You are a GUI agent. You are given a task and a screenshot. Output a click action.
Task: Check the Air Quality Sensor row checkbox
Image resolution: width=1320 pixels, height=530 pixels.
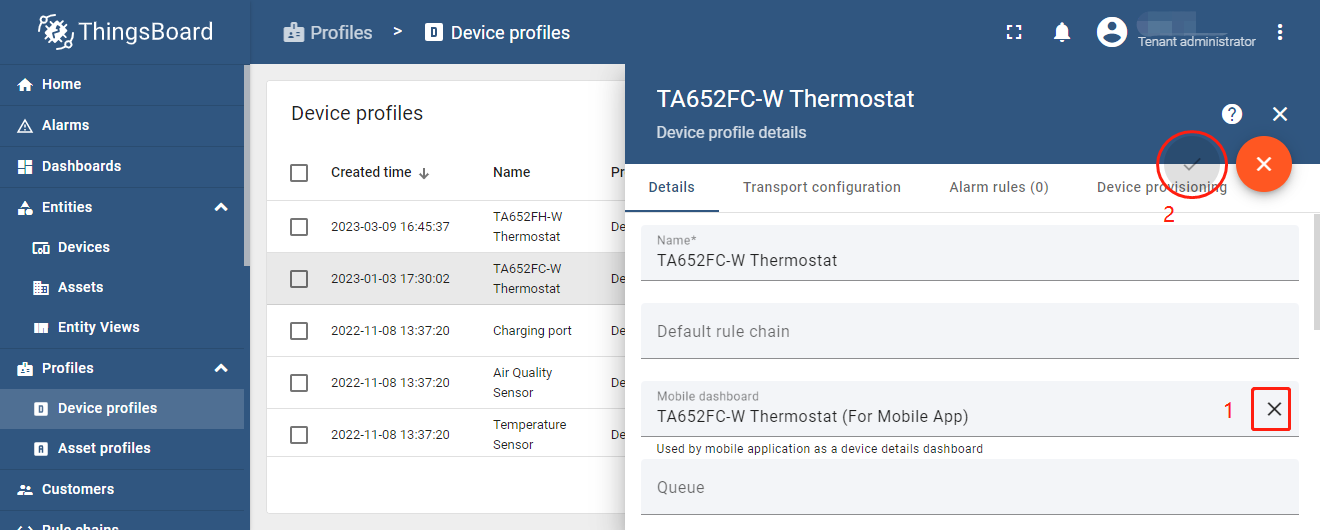tap(299, 383)
